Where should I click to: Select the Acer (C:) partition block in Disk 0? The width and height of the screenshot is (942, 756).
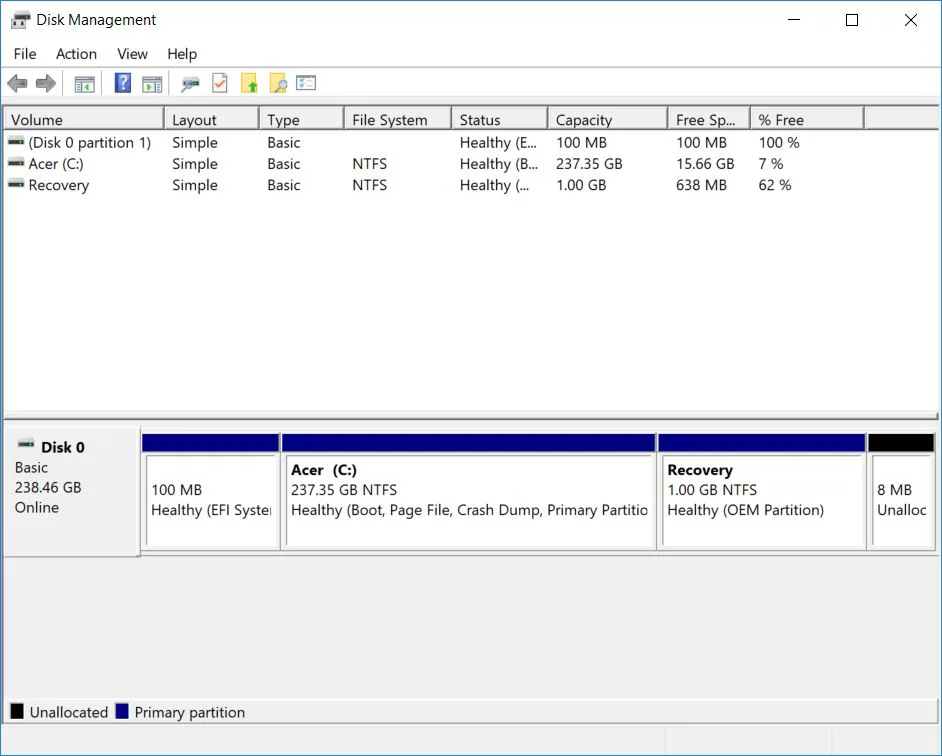point(469,491)
